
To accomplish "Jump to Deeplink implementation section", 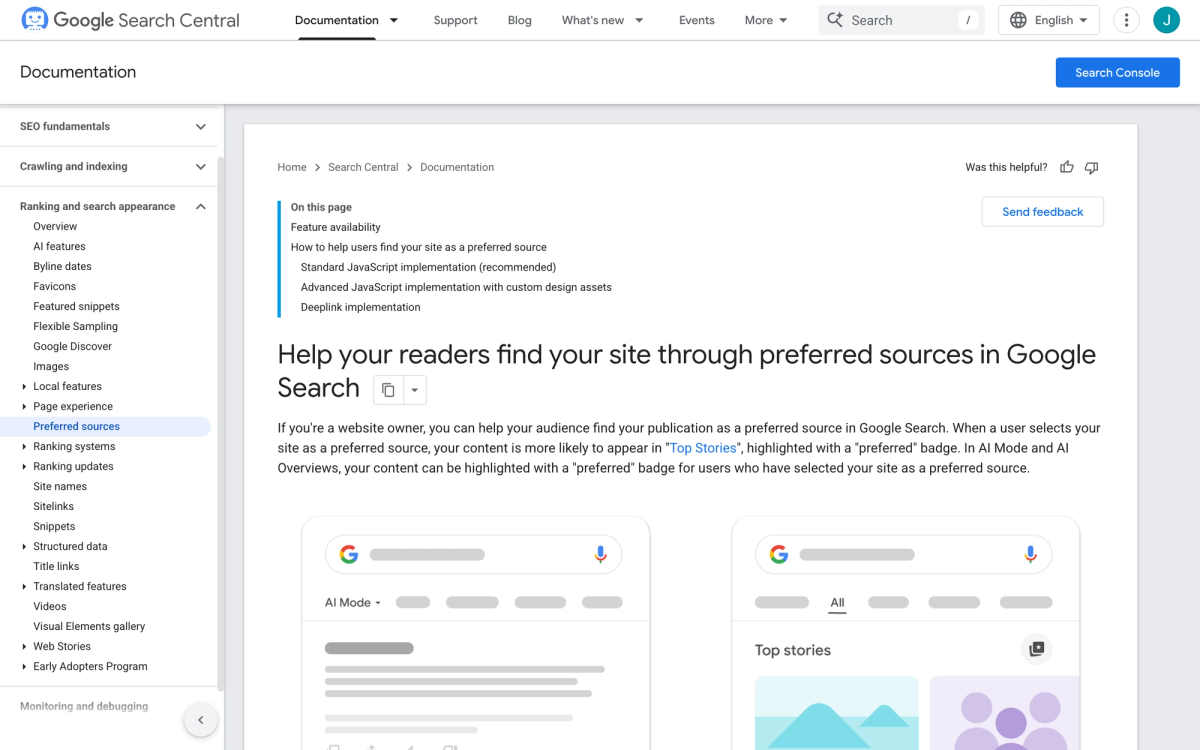I will tap(361, 307).
